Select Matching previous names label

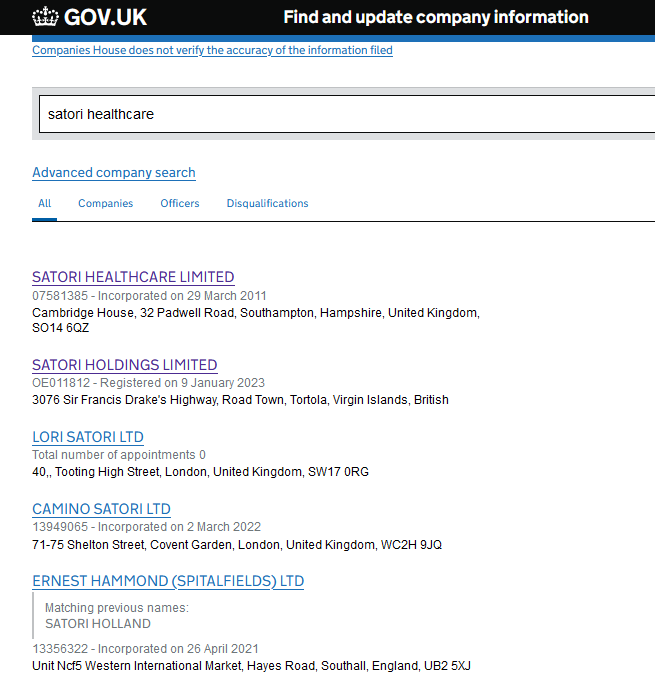(x=117, y=608)
